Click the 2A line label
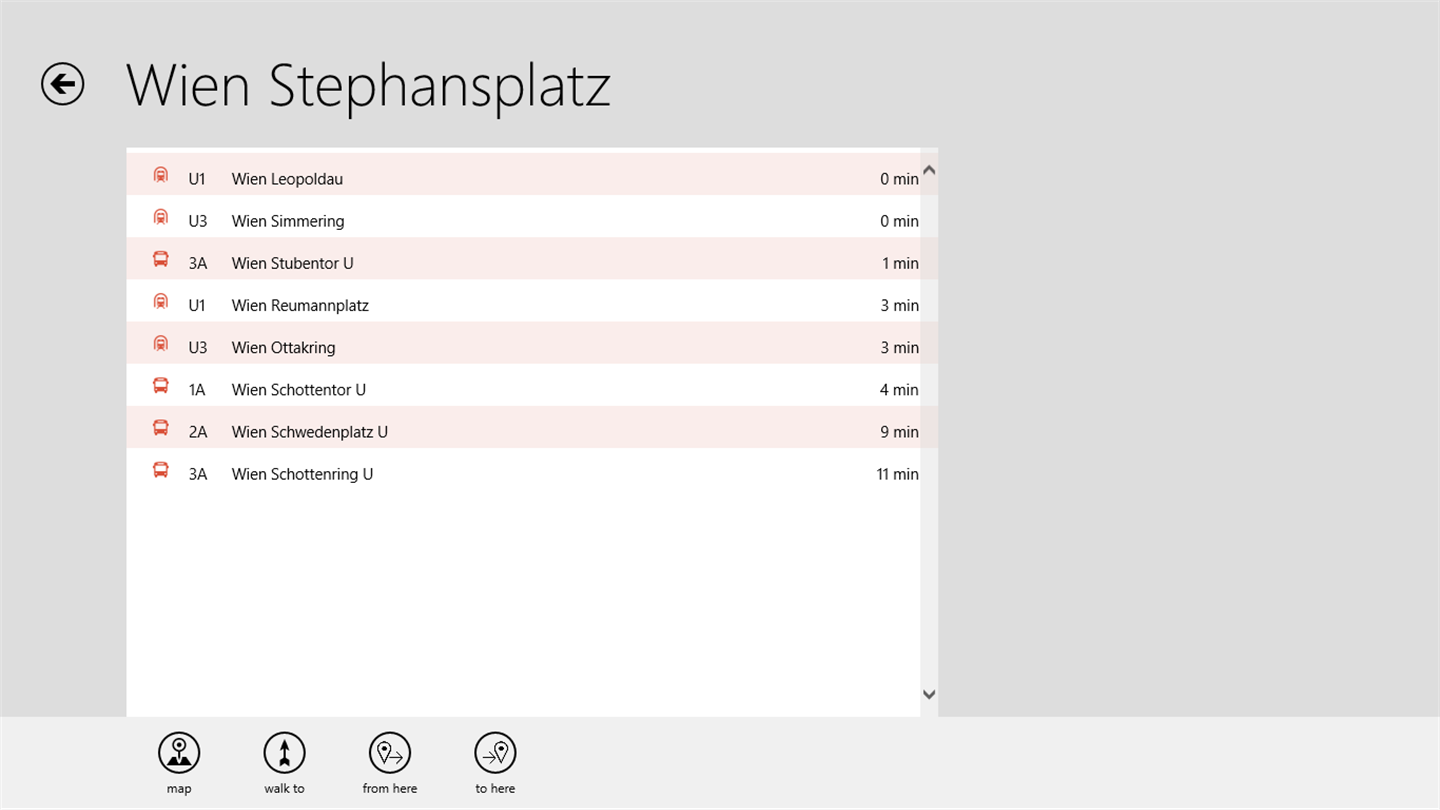The width and height of the screenshot is (1440, 810). coord(198,432)
